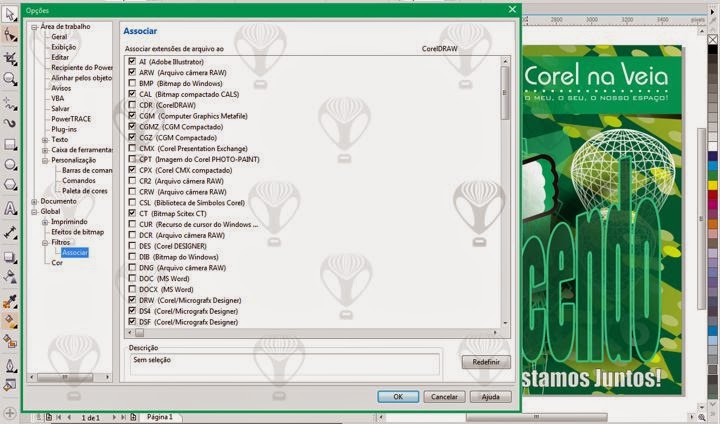The height and width of the screenshot is (424, 720).
Task: Select the Salvar tree item
Action: tap(61, 108)
